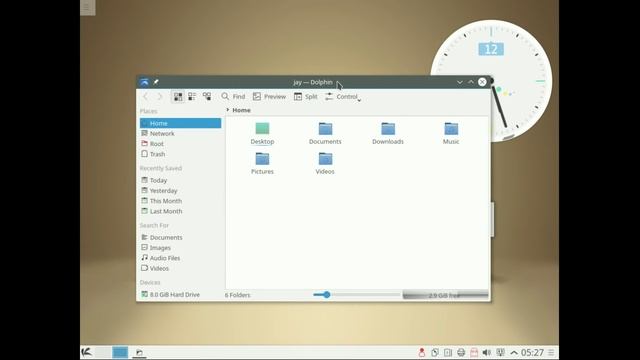Viewport: 640px width, 360px height.
Task: Open the panel settings hamburger icon
Action: coord(551,352)
